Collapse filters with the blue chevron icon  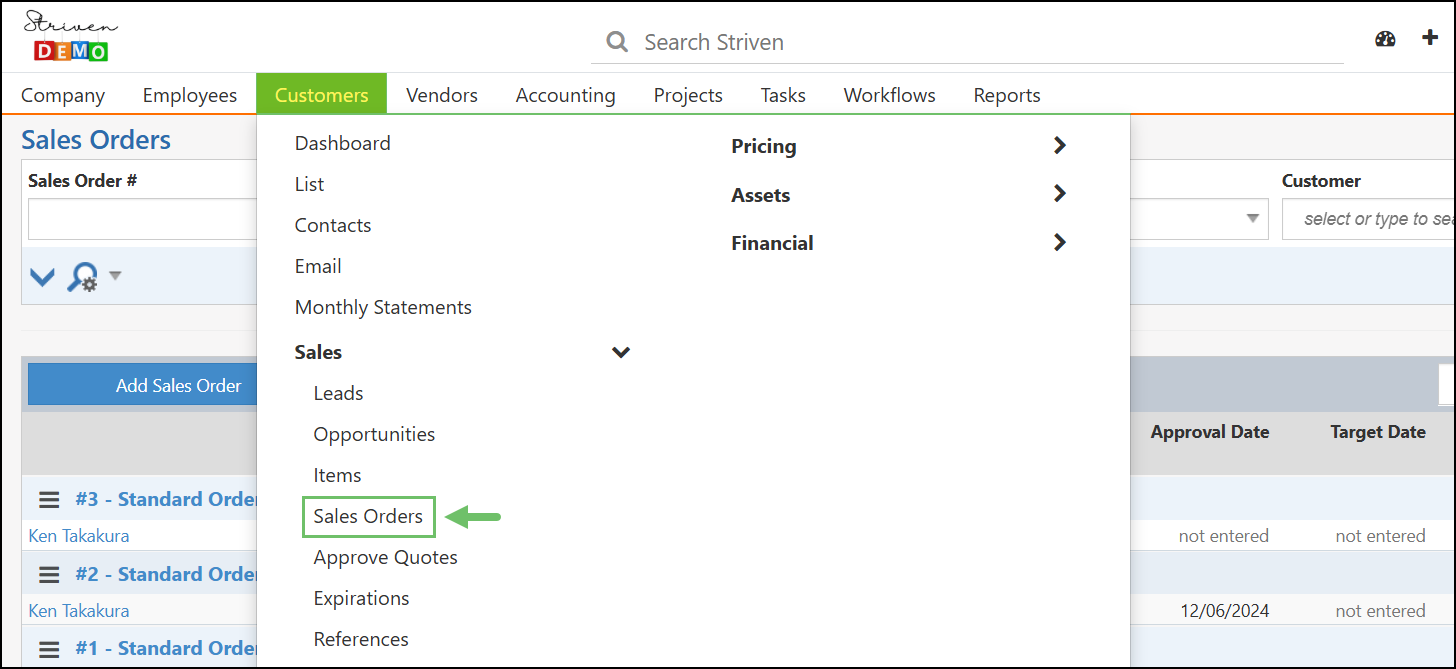42,277
